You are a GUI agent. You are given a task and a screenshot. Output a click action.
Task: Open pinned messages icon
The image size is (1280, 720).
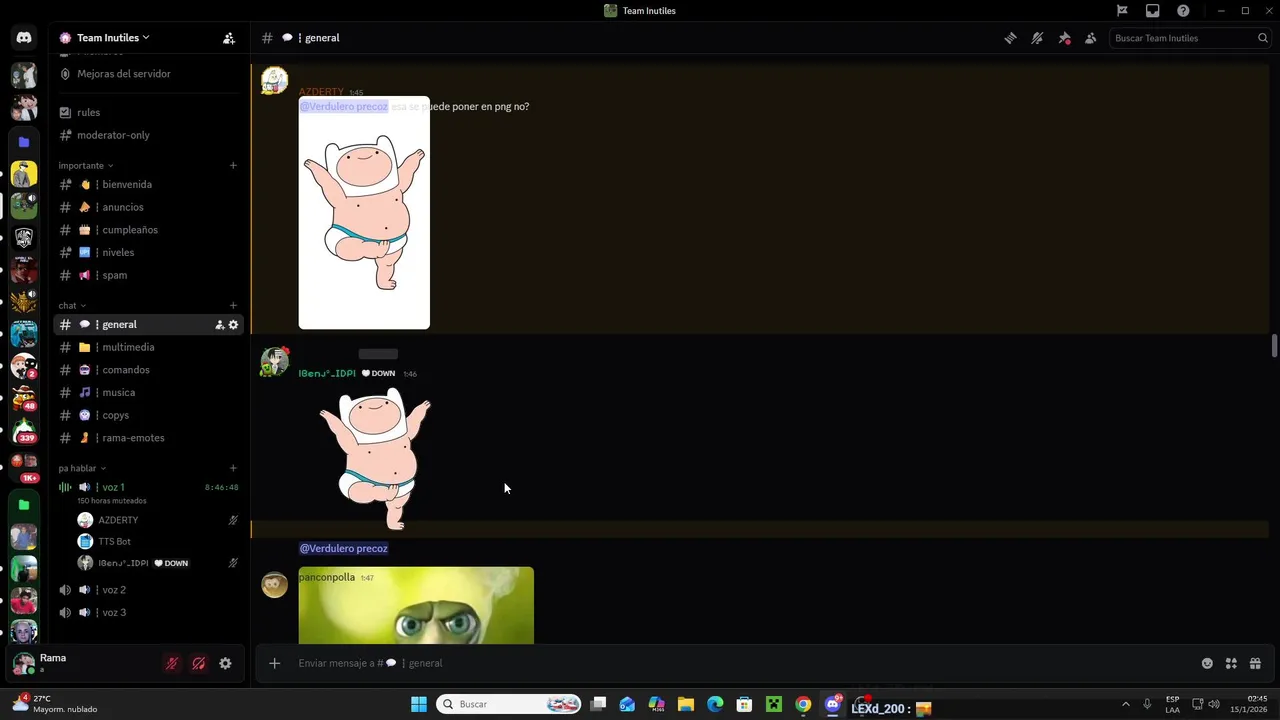pyautogui.click(x=1064, y=38)
